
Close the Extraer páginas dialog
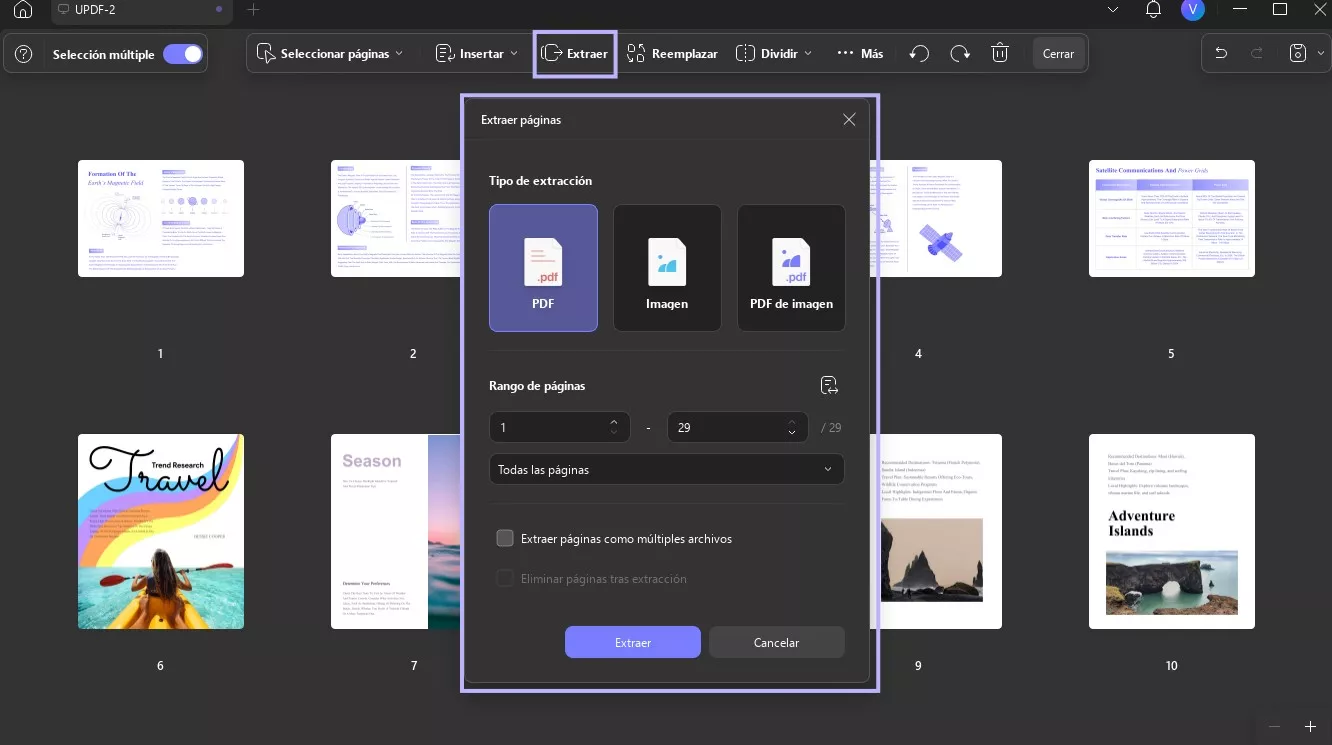(849, 120)
